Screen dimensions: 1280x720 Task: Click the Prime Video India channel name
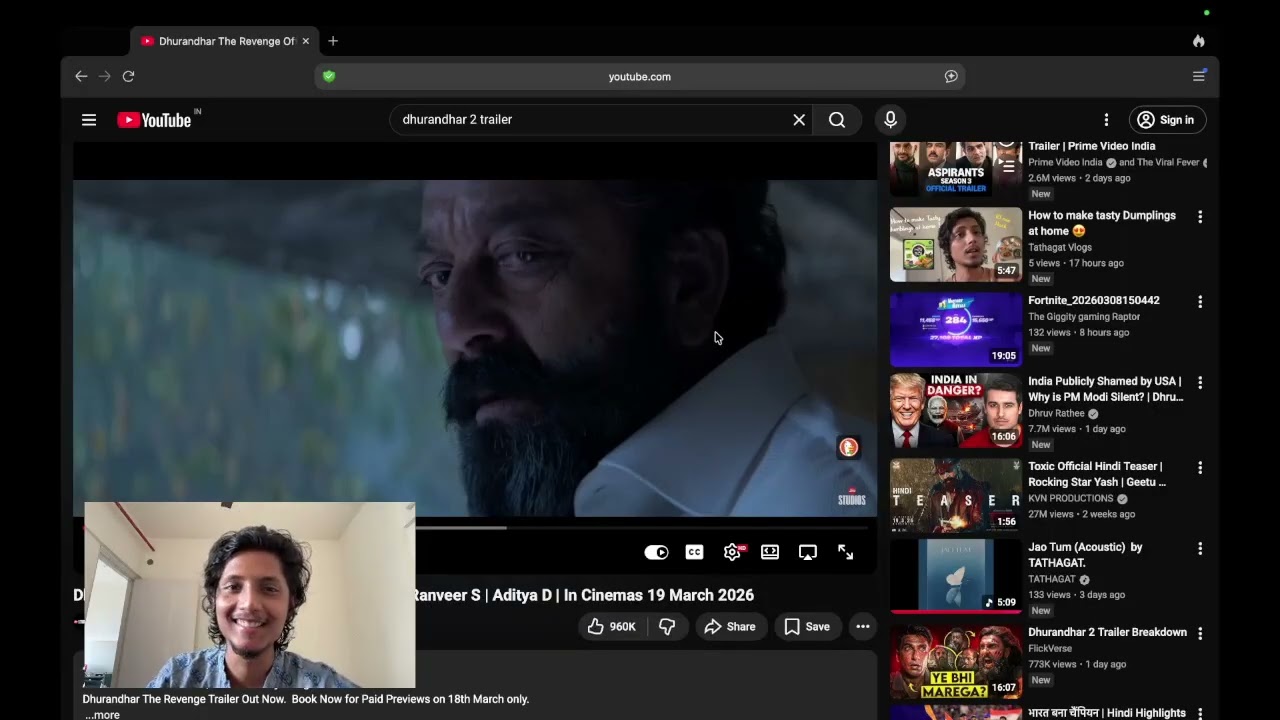coord(1065,162)
